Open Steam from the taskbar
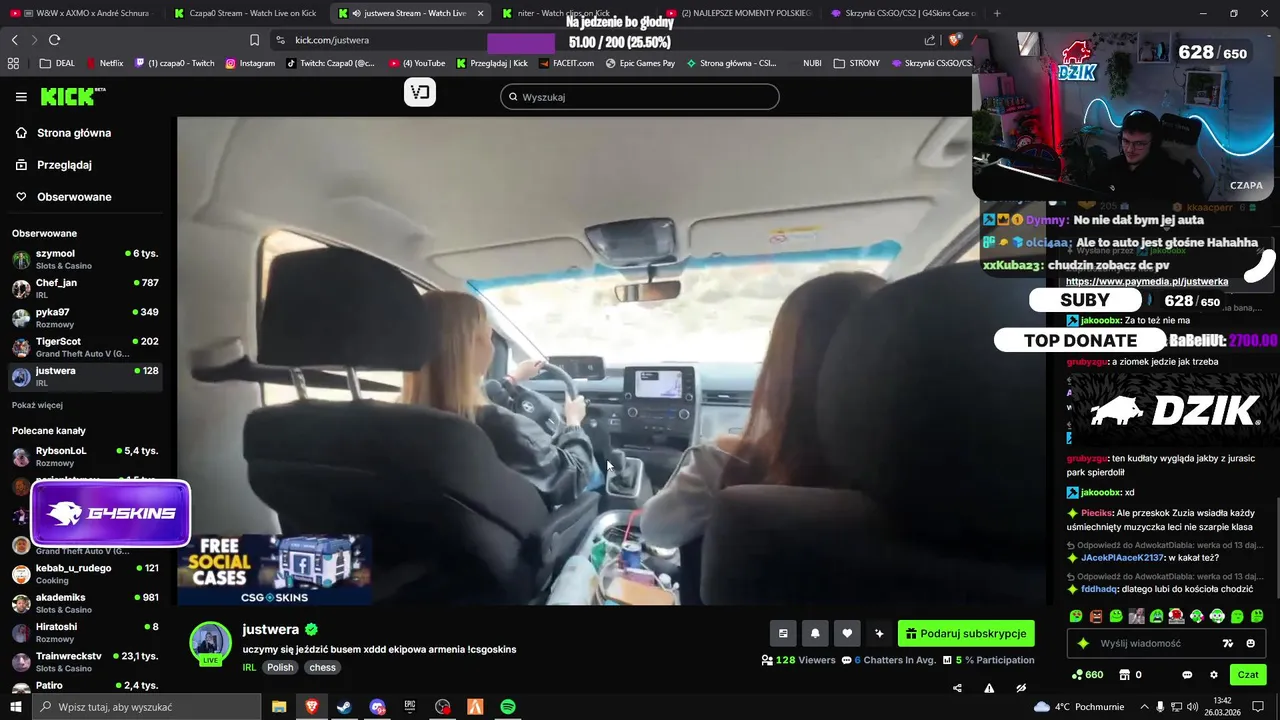The height and width of the screenshot is (720, 1280). click(x=344, y=707)
